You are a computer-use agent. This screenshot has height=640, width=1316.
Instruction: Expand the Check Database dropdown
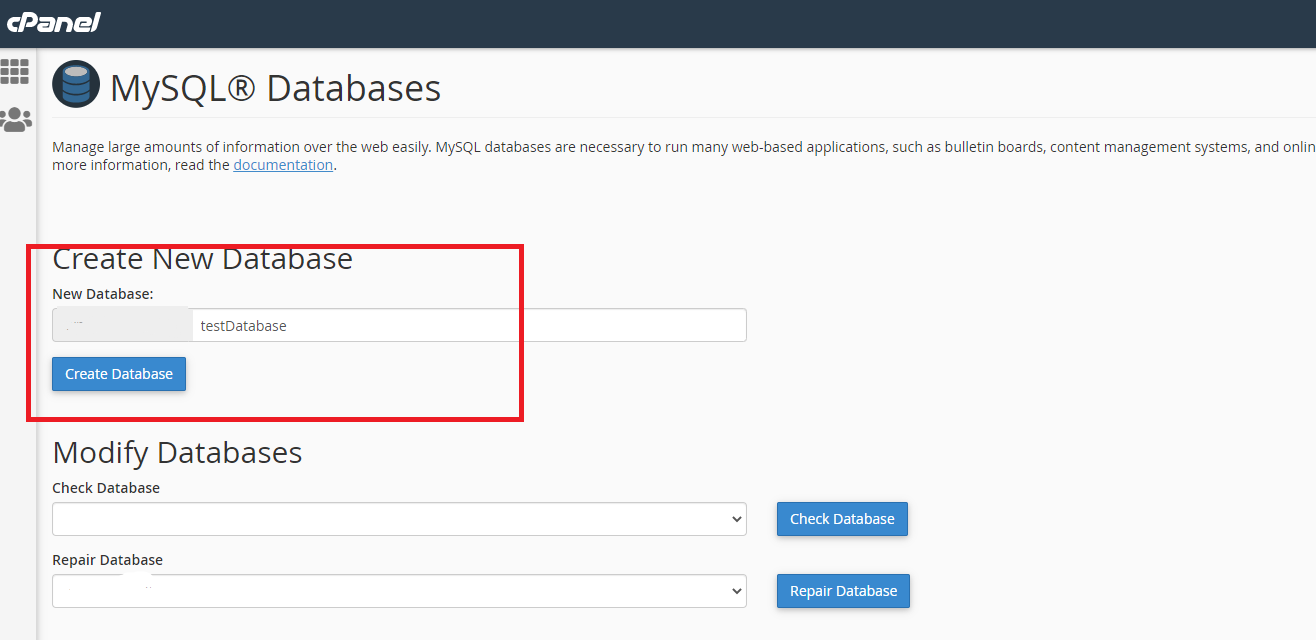[399, 519]
